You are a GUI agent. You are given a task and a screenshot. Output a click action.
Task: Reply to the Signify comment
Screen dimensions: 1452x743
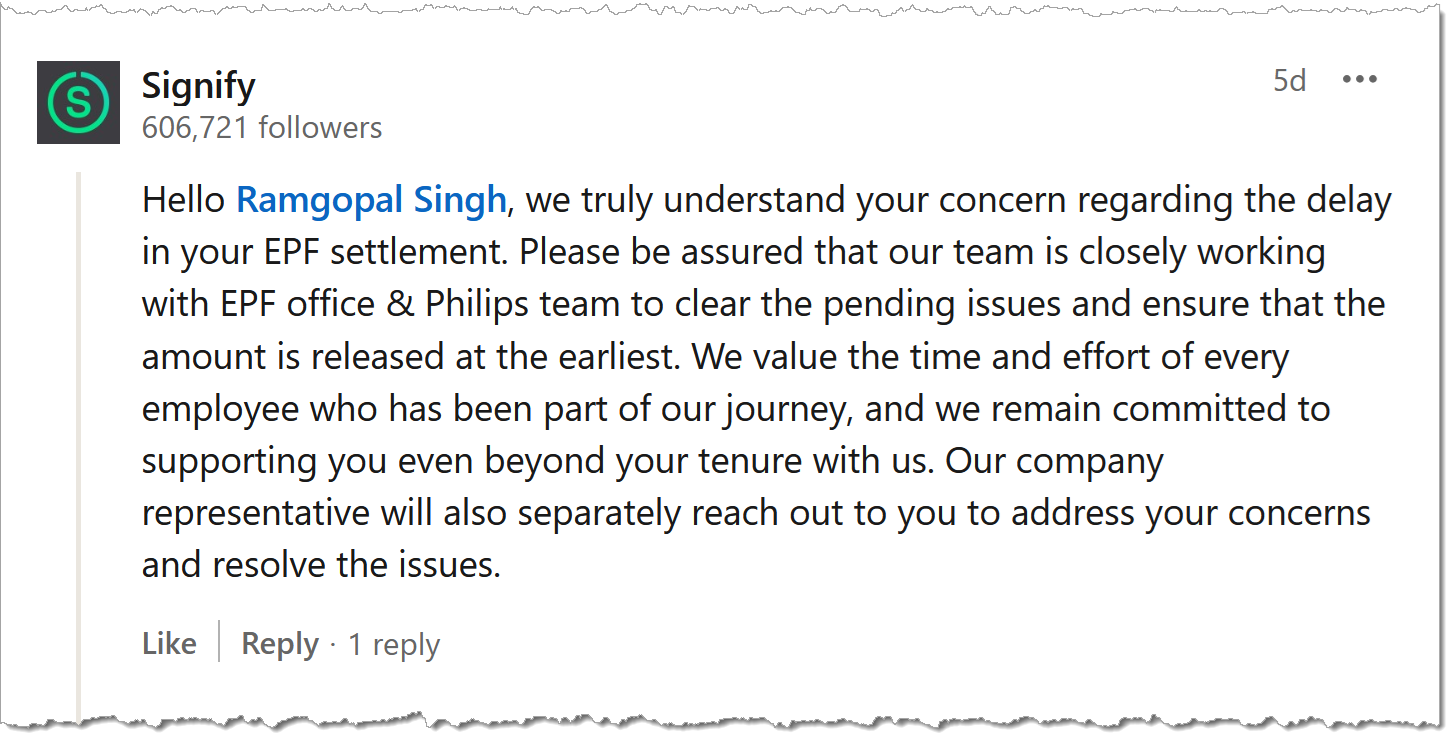tap(280, 644)
